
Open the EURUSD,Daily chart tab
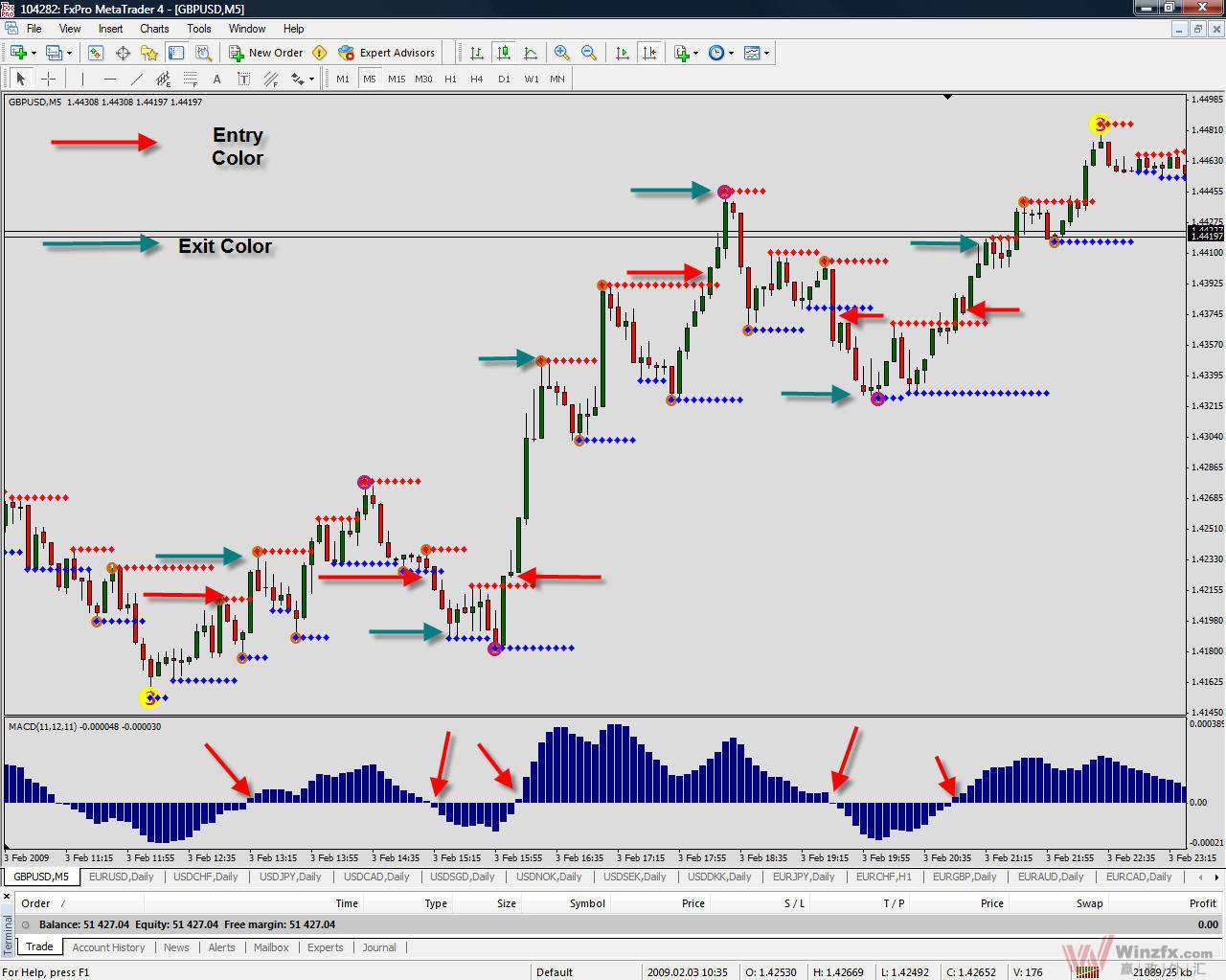[121, 877]
